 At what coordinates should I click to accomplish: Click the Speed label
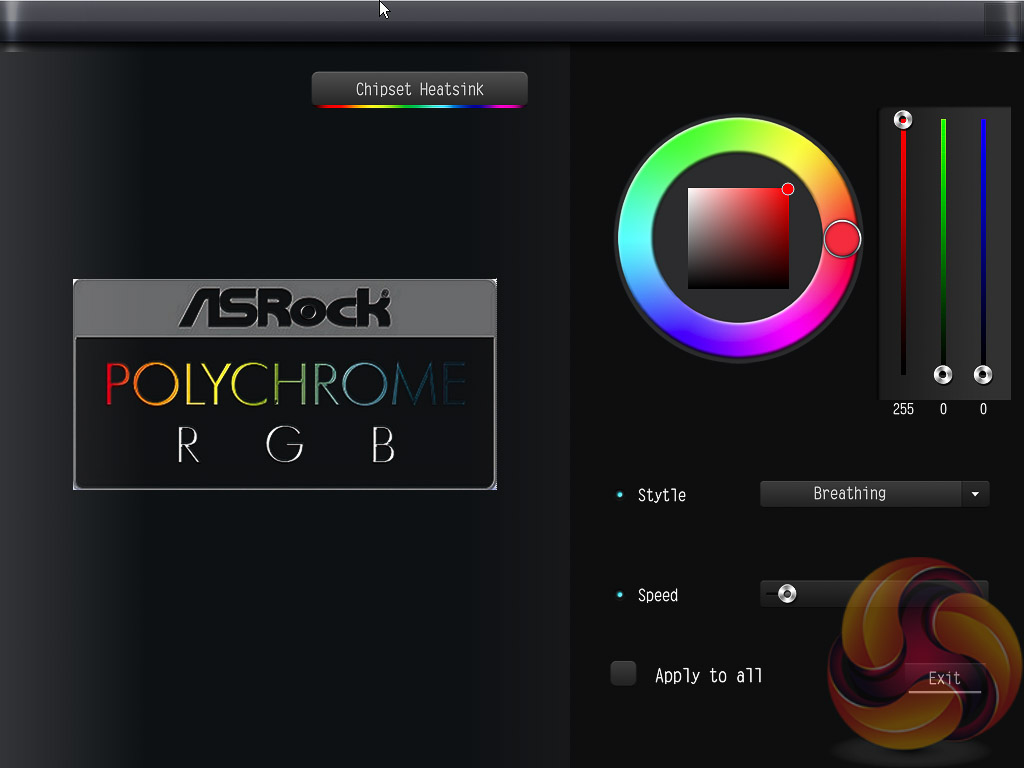coord(658,596)
